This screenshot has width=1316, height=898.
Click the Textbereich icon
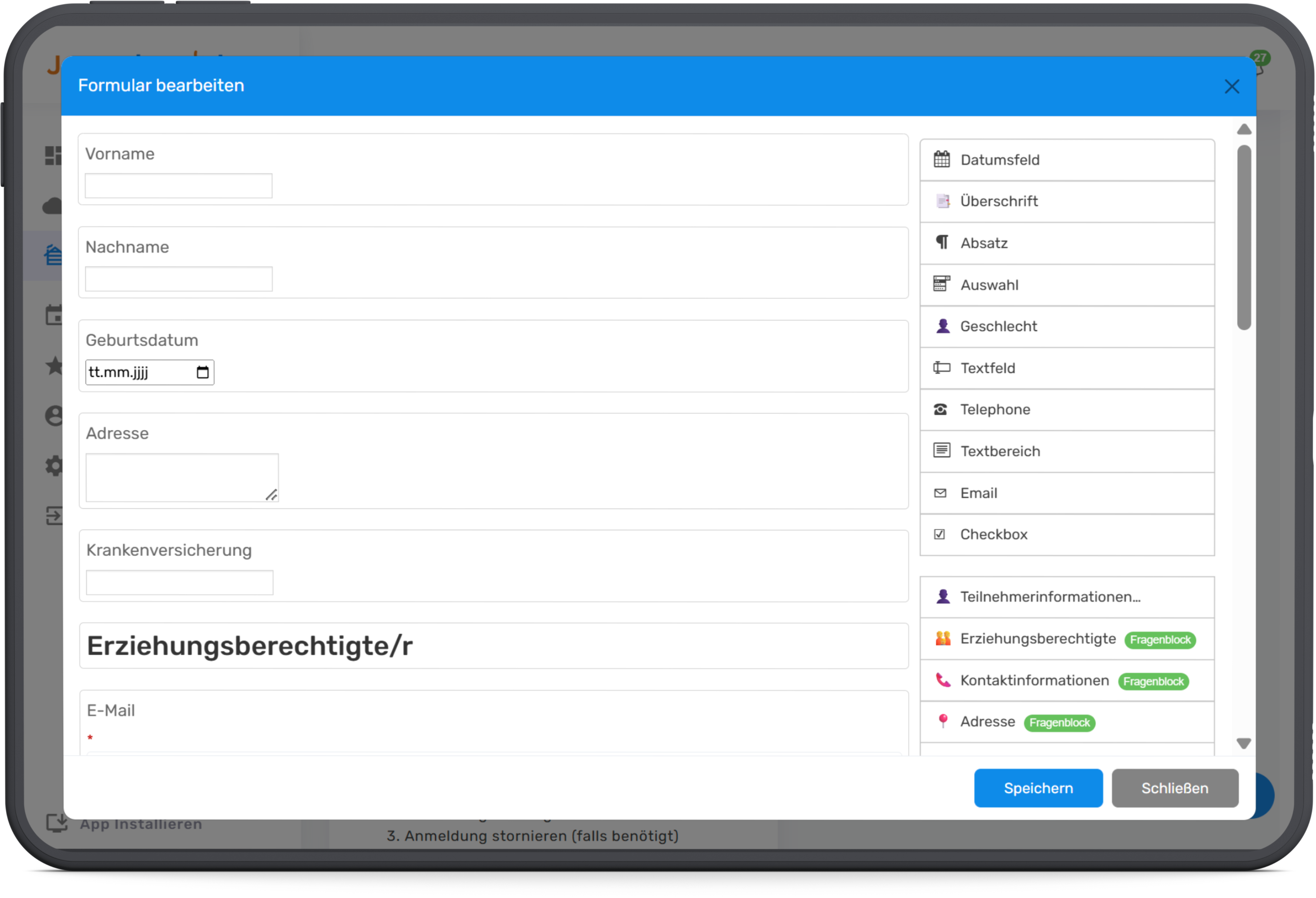click(942, 451)
